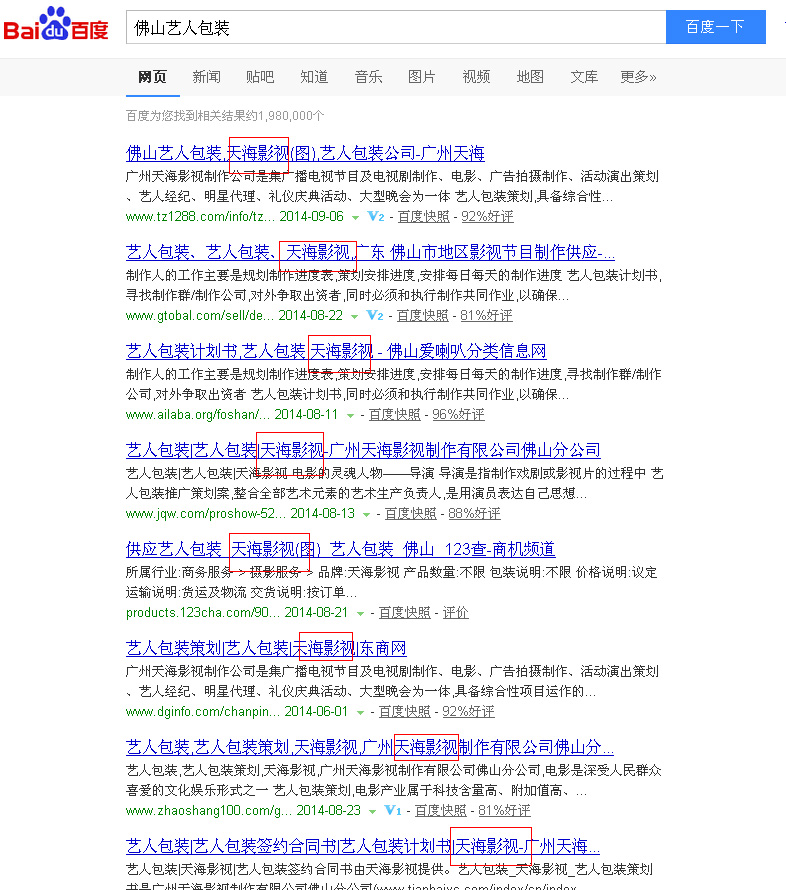Click 81%好评 on the zhaoshang100.com result
Image resolution: width=786 pixels, height=890 pixels.
tap(504, 811)
